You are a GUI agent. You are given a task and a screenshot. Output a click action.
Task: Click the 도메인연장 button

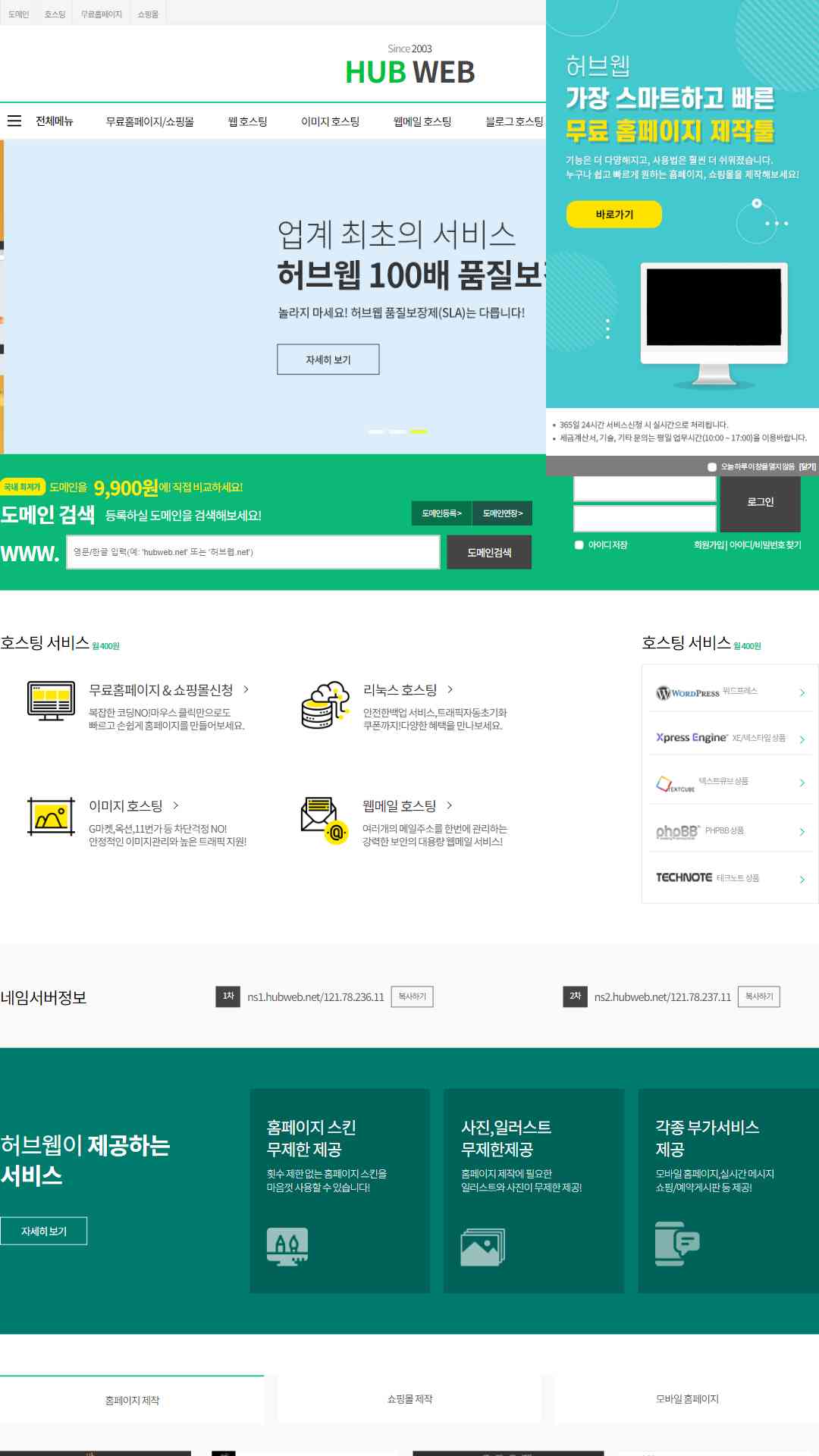[503, 513]
